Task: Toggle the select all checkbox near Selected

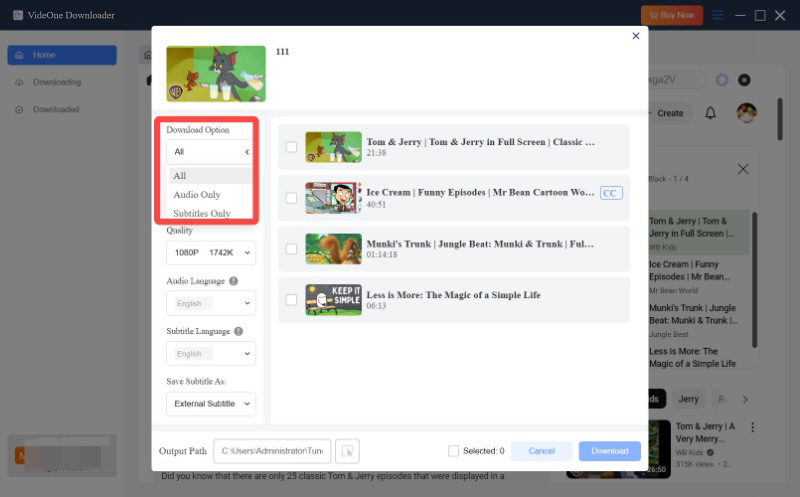Action: tap(454, 451)
